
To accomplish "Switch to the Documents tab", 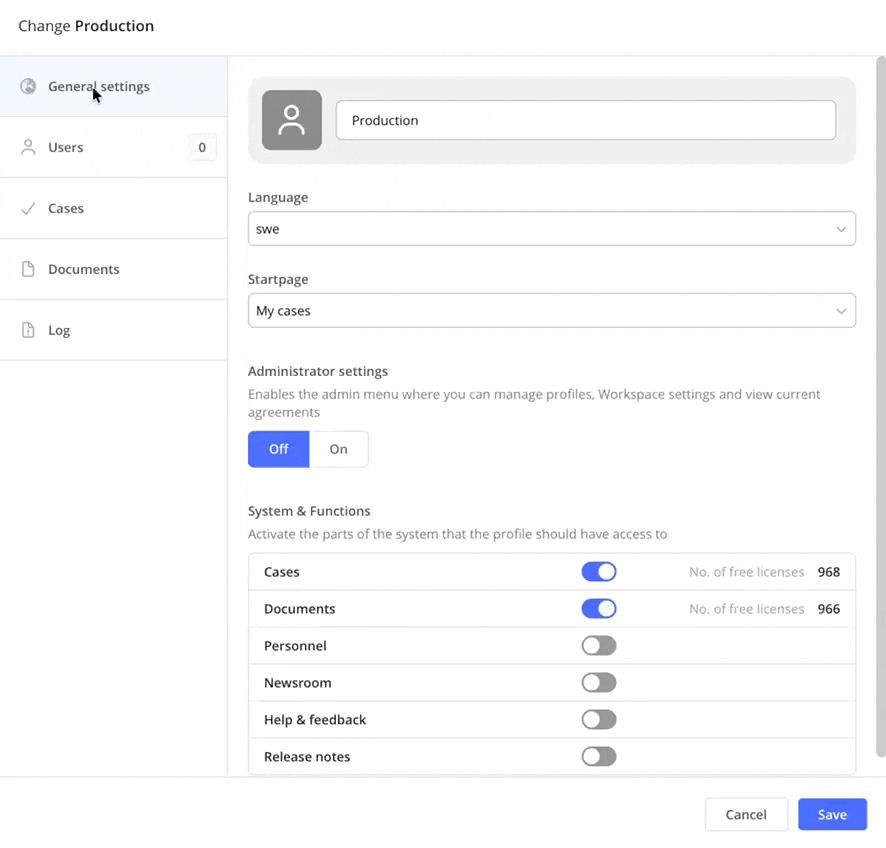I will point(84,270).
